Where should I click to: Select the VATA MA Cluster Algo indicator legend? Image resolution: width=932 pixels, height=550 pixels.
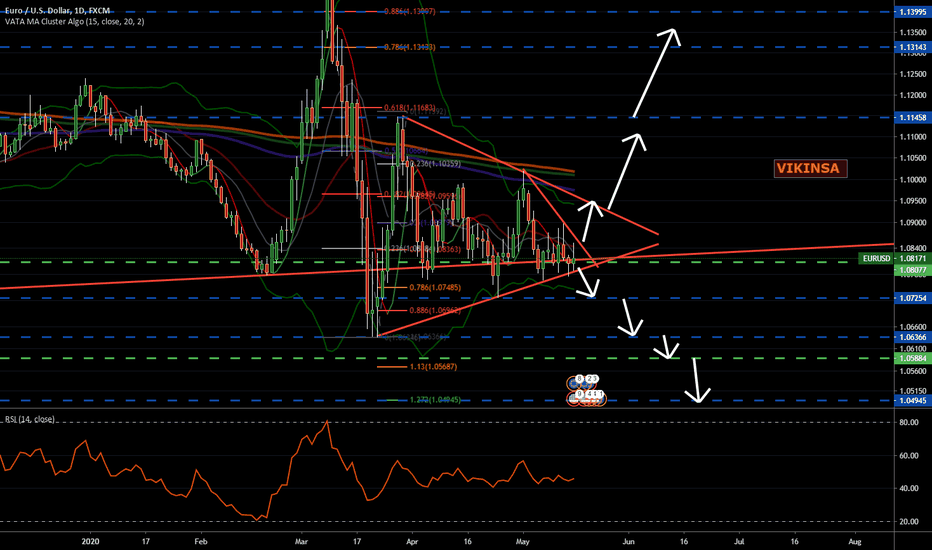tap(74, 21)
